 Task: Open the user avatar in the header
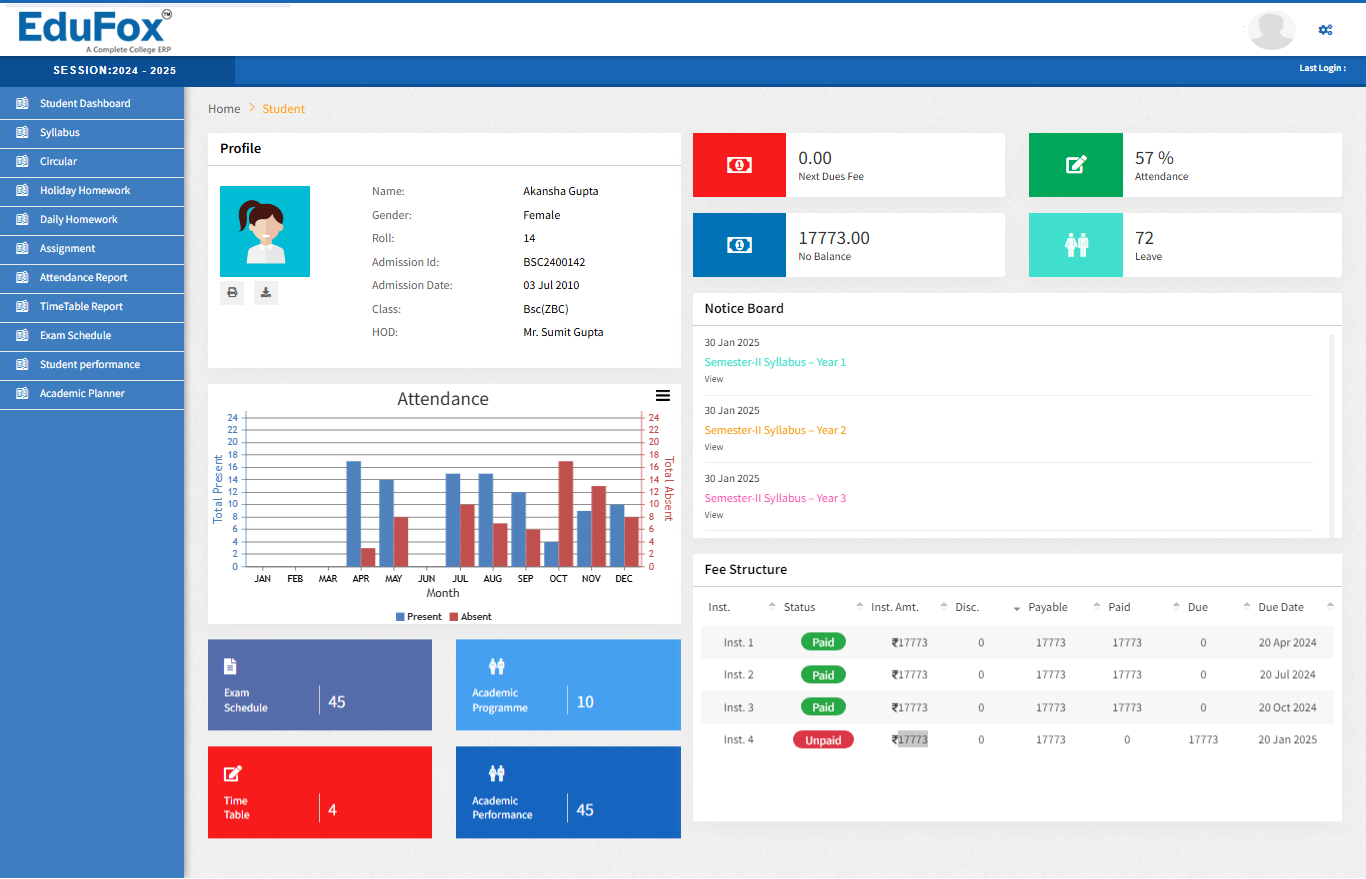[x=1272, y=30]
